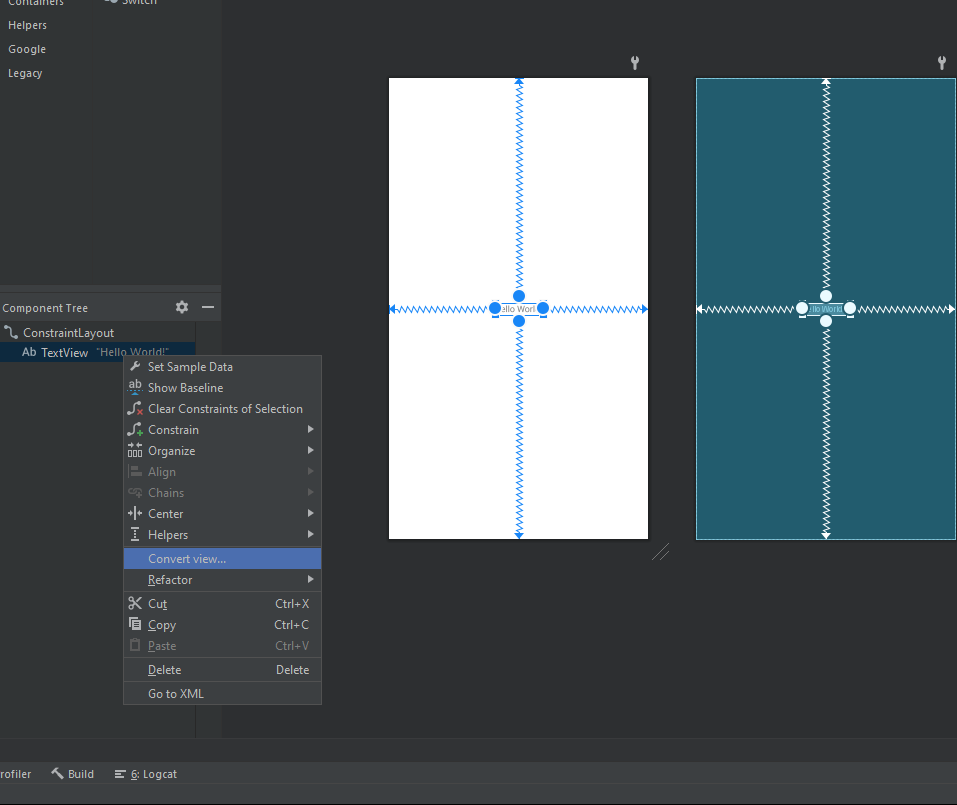Expand the Organize submenu
Viewport: 957px width, 805px height.
coord(172,451)
